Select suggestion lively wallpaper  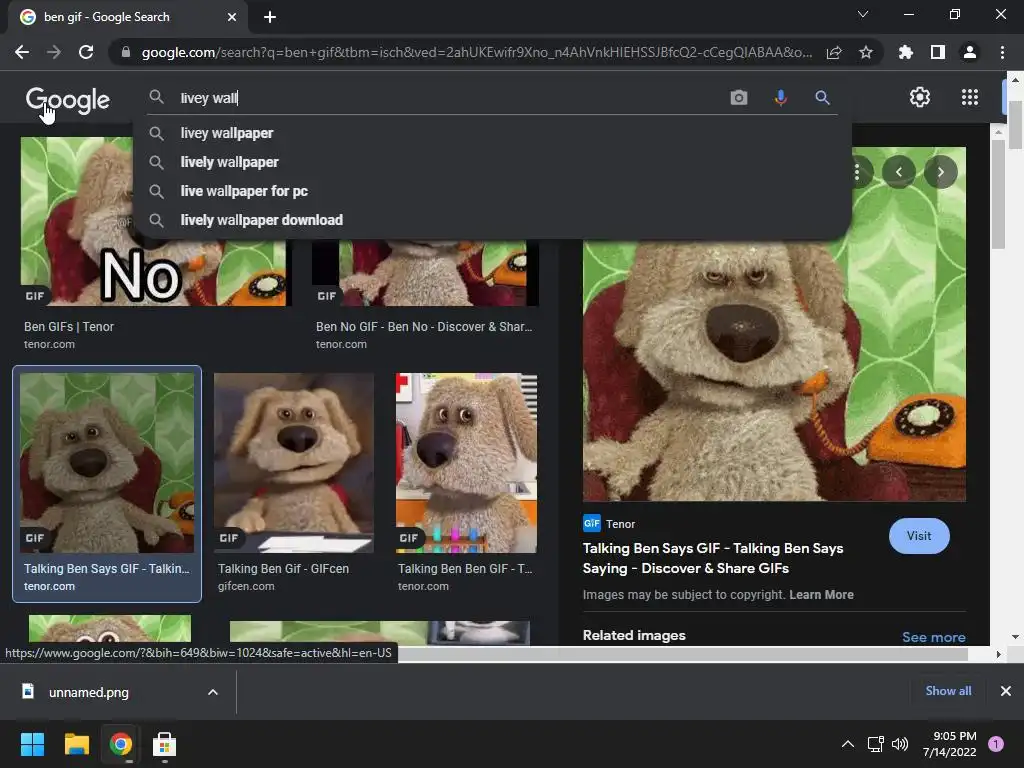tap(492, 162)
